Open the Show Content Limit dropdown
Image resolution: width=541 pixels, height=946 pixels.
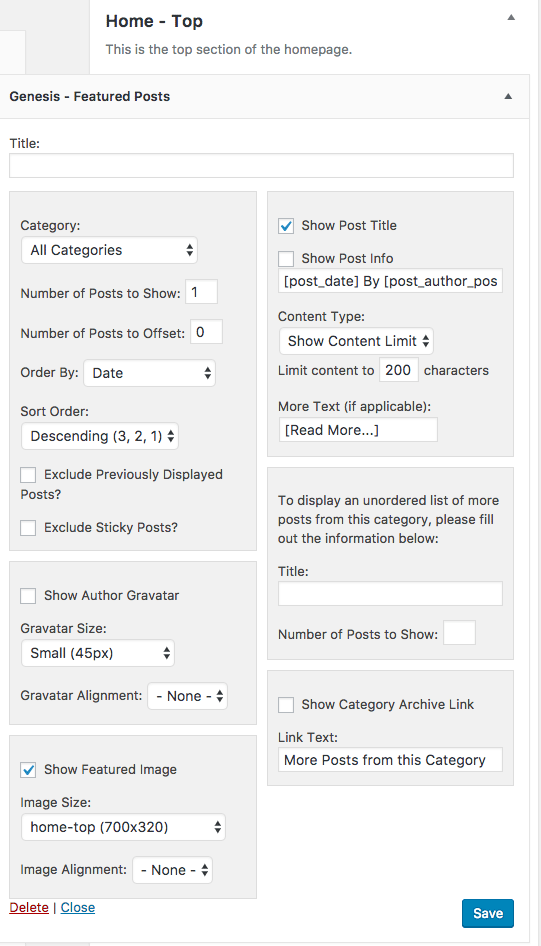pyautogui.click(x=356, y=341)
